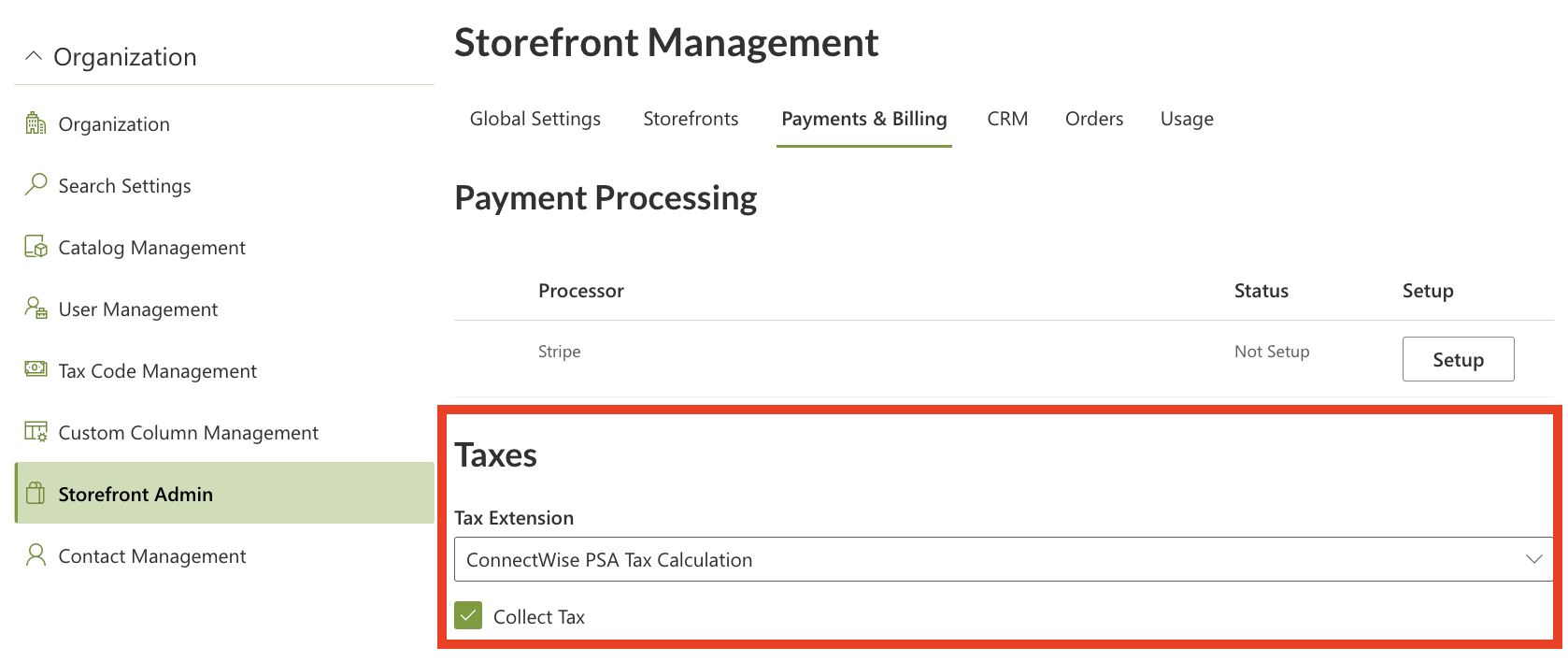Click the Custom Column Management table icon

36,431
